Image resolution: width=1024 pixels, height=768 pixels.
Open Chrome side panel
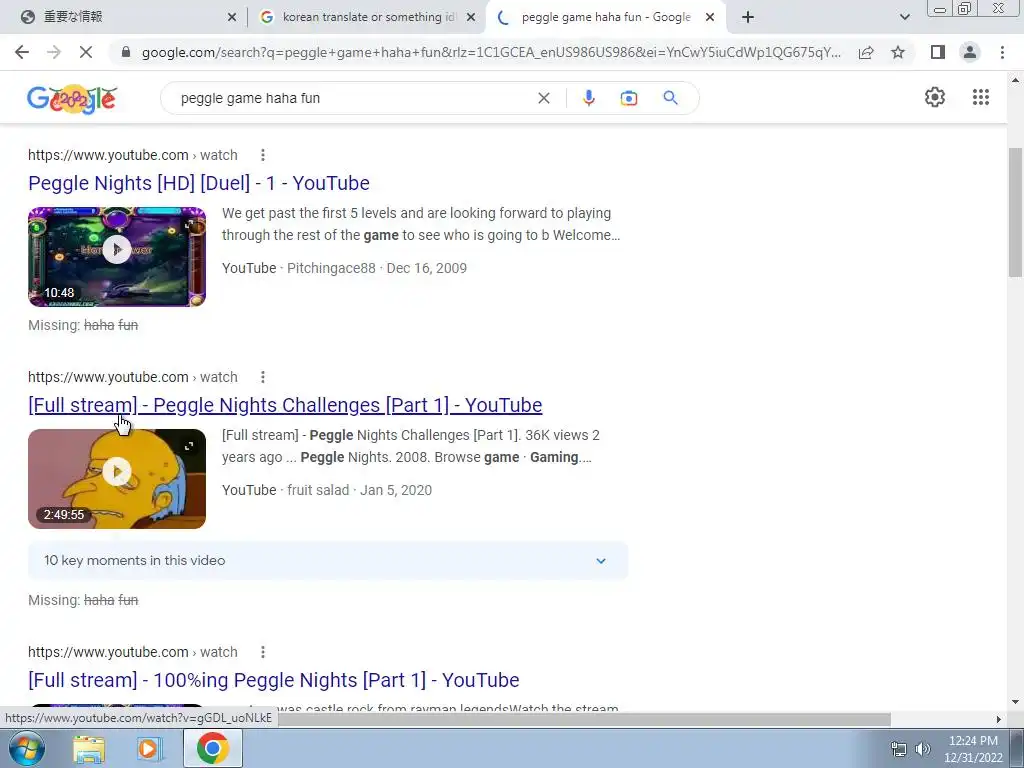[938, 52]
